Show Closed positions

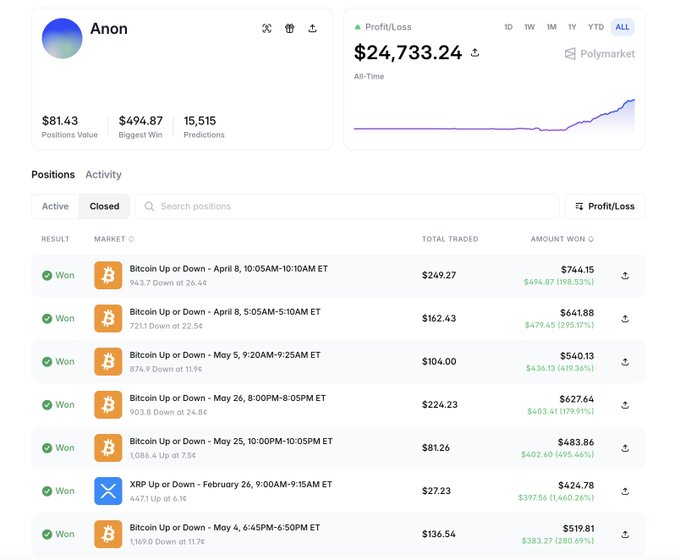click(x=105, y=206)
